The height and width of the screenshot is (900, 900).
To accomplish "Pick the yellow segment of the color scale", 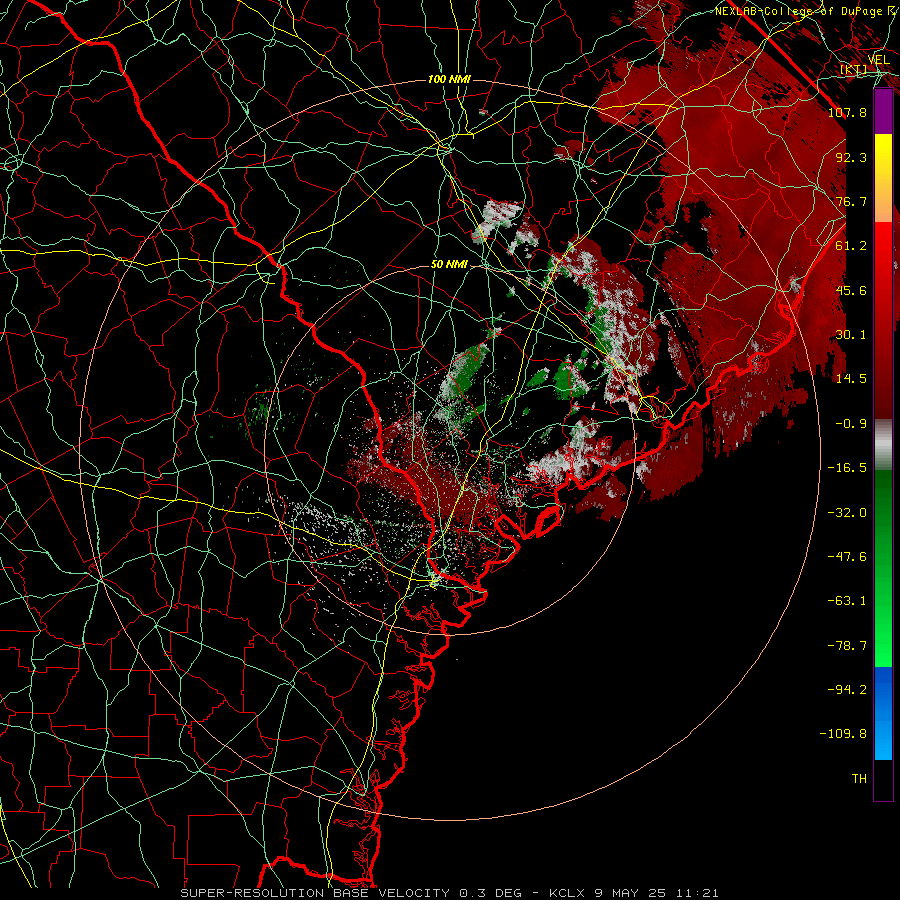I will pyautogui.click(x=883, y=156).
